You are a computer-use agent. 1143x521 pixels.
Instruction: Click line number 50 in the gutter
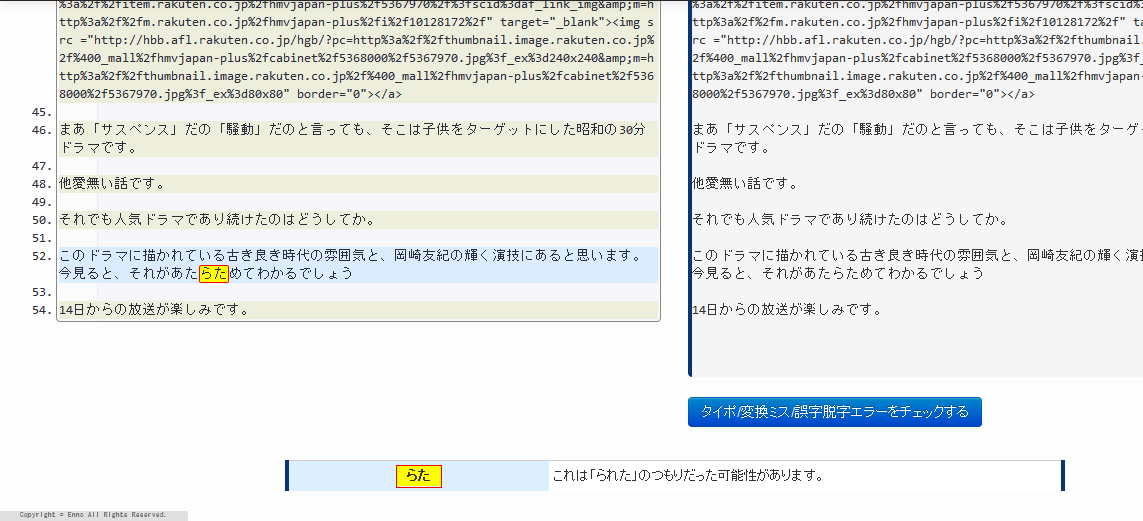[42, 220]
